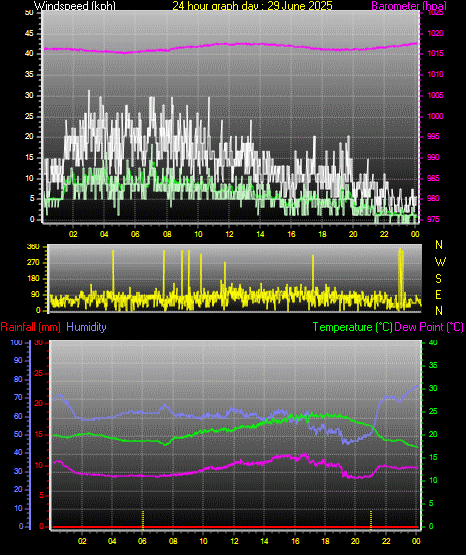Click the green 30 on the temperature axis
The height and width of the screenshot is (555, 466).
(433, 388)
